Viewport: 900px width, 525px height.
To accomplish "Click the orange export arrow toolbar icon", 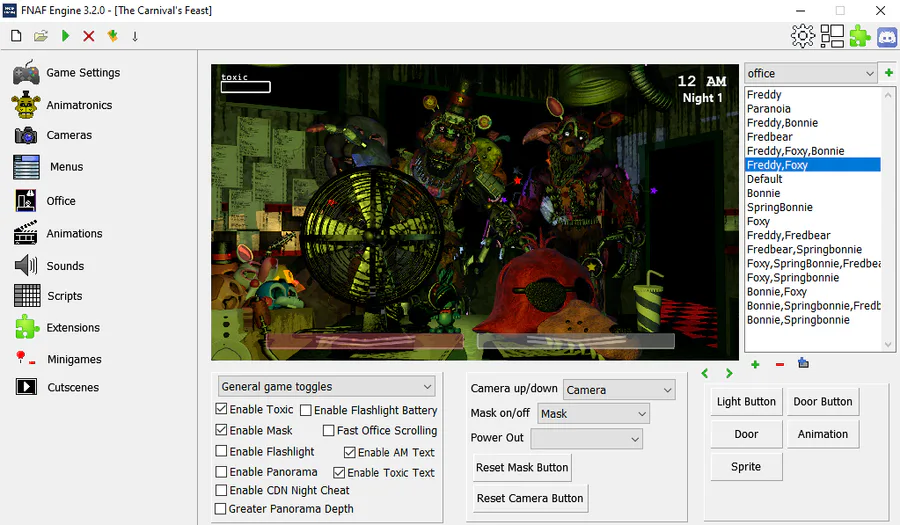I will (x=112, y=36).
